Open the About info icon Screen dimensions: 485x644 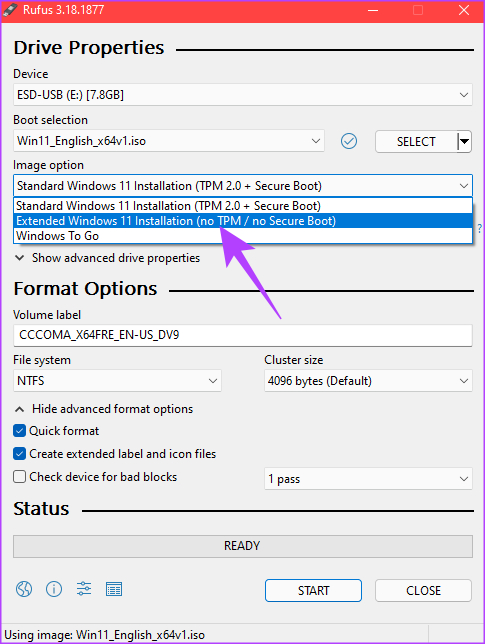[54, 589]
